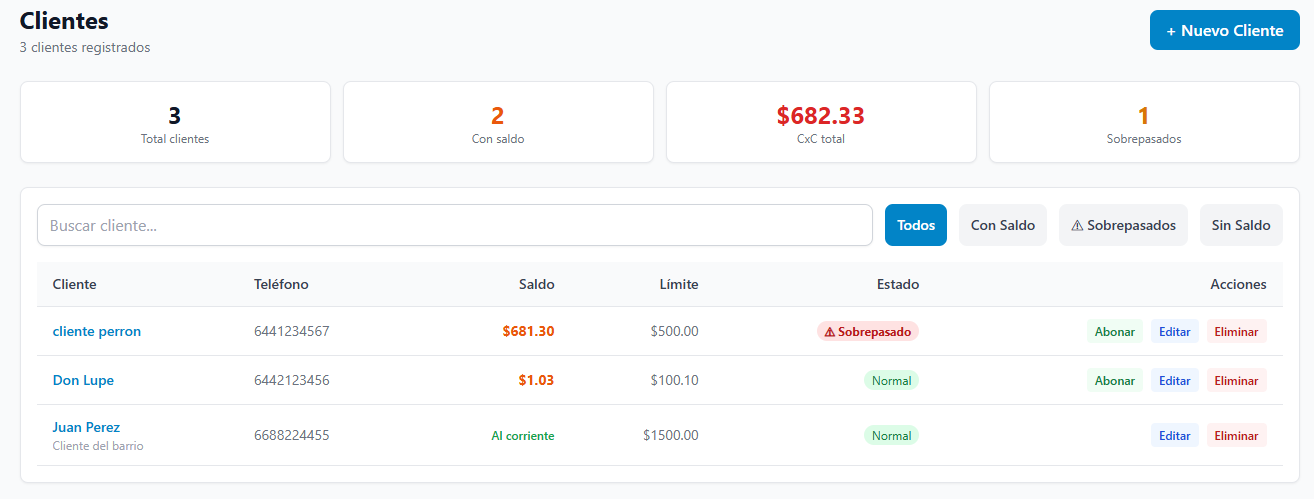Click the $1500.00 limit value

[671, 435]
